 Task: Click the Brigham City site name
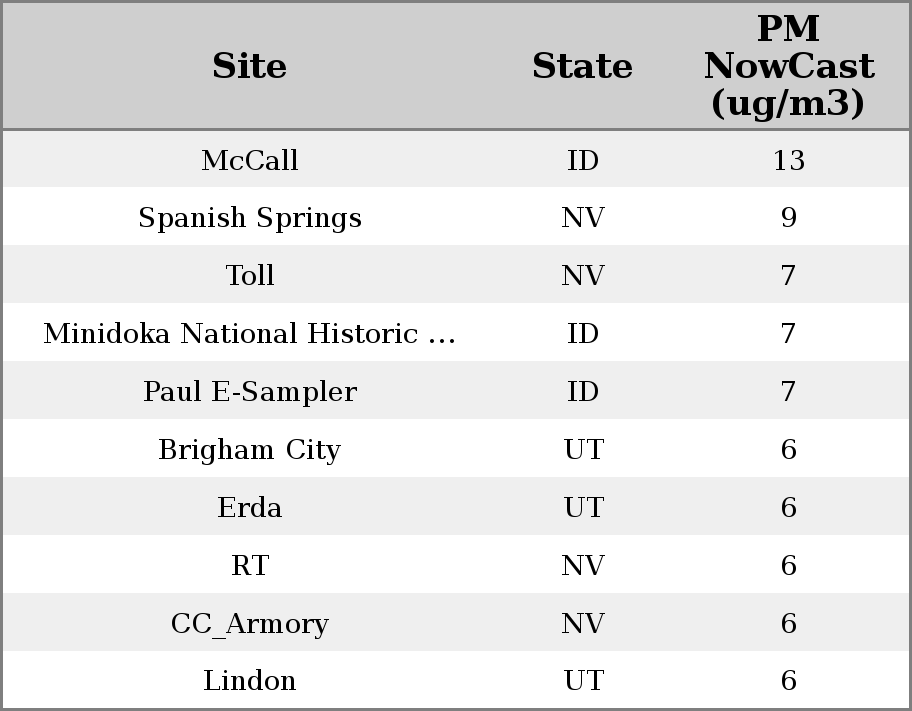pyautogui.click(x=250, y=450)
